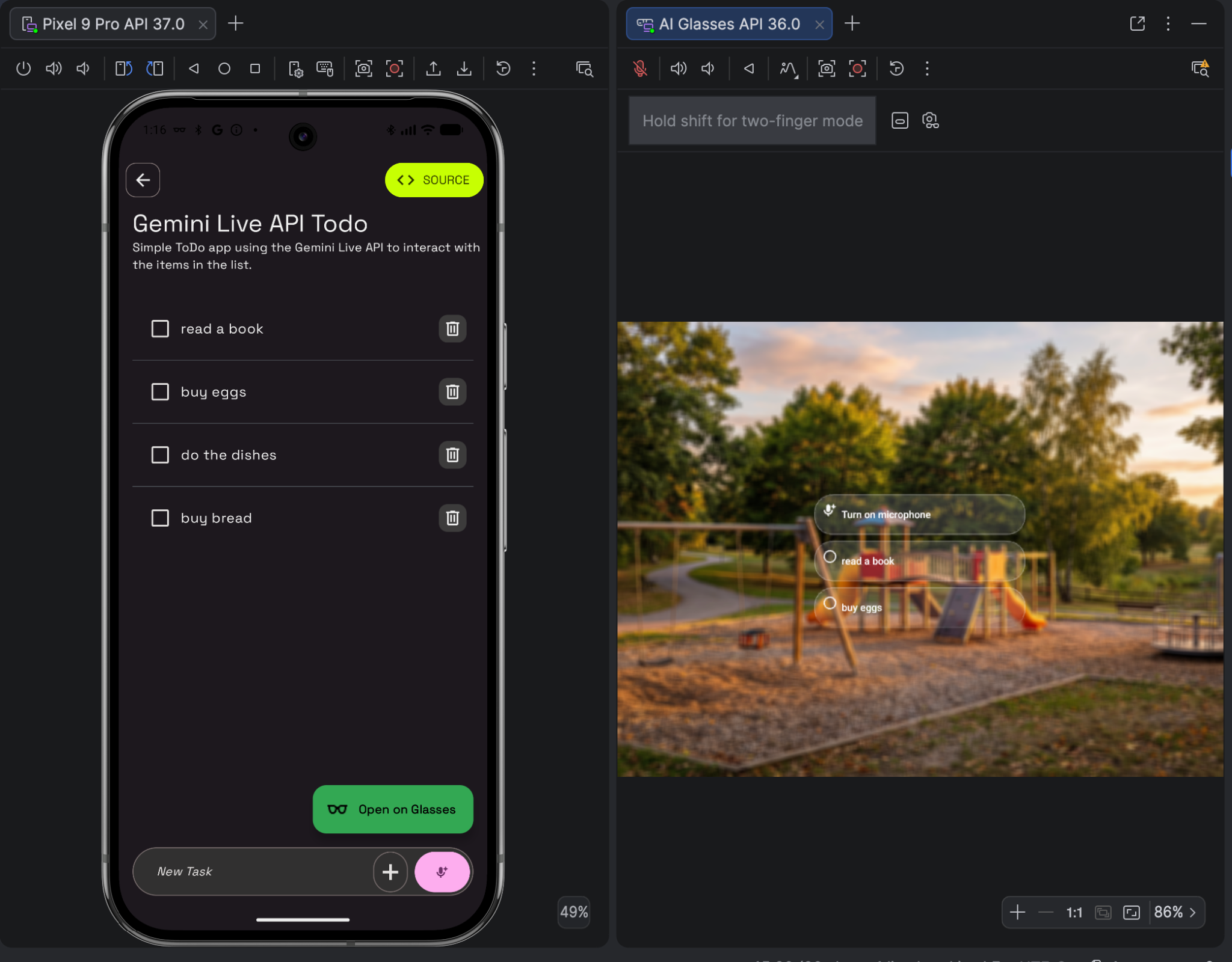Switch to AI Glasses API 36.0 tab

click(729, 24)
